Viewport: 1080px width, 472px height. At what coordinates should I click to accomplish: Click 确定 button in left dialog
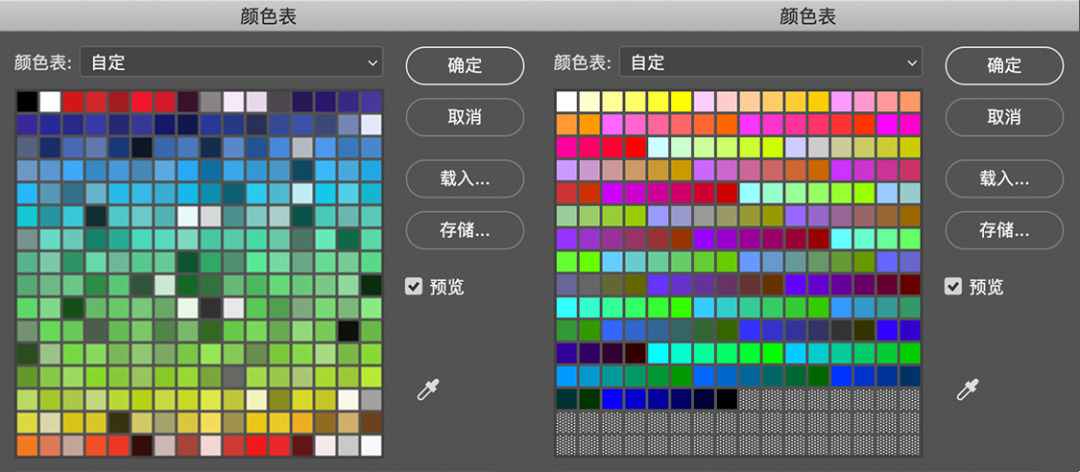point(465,65)
